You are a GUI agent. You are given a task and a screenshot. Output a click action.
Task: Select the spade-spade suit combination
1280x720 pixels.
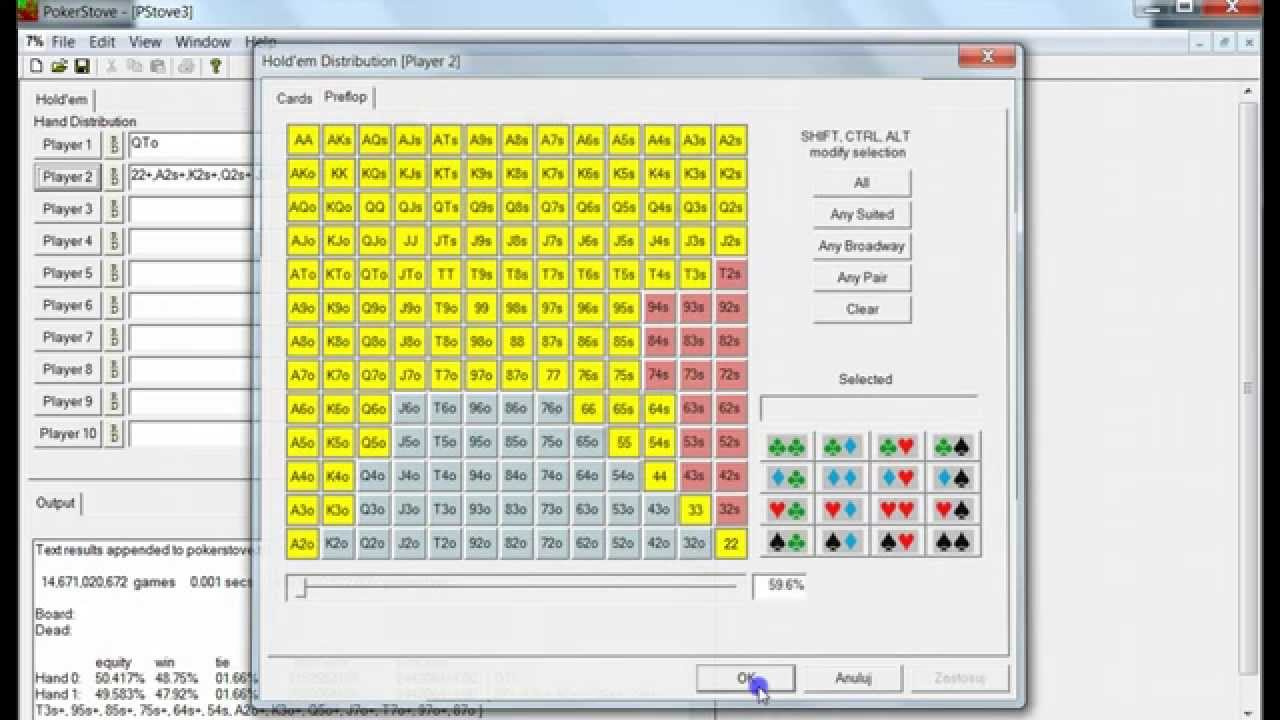pyautogui.click(x=952, y=542)
